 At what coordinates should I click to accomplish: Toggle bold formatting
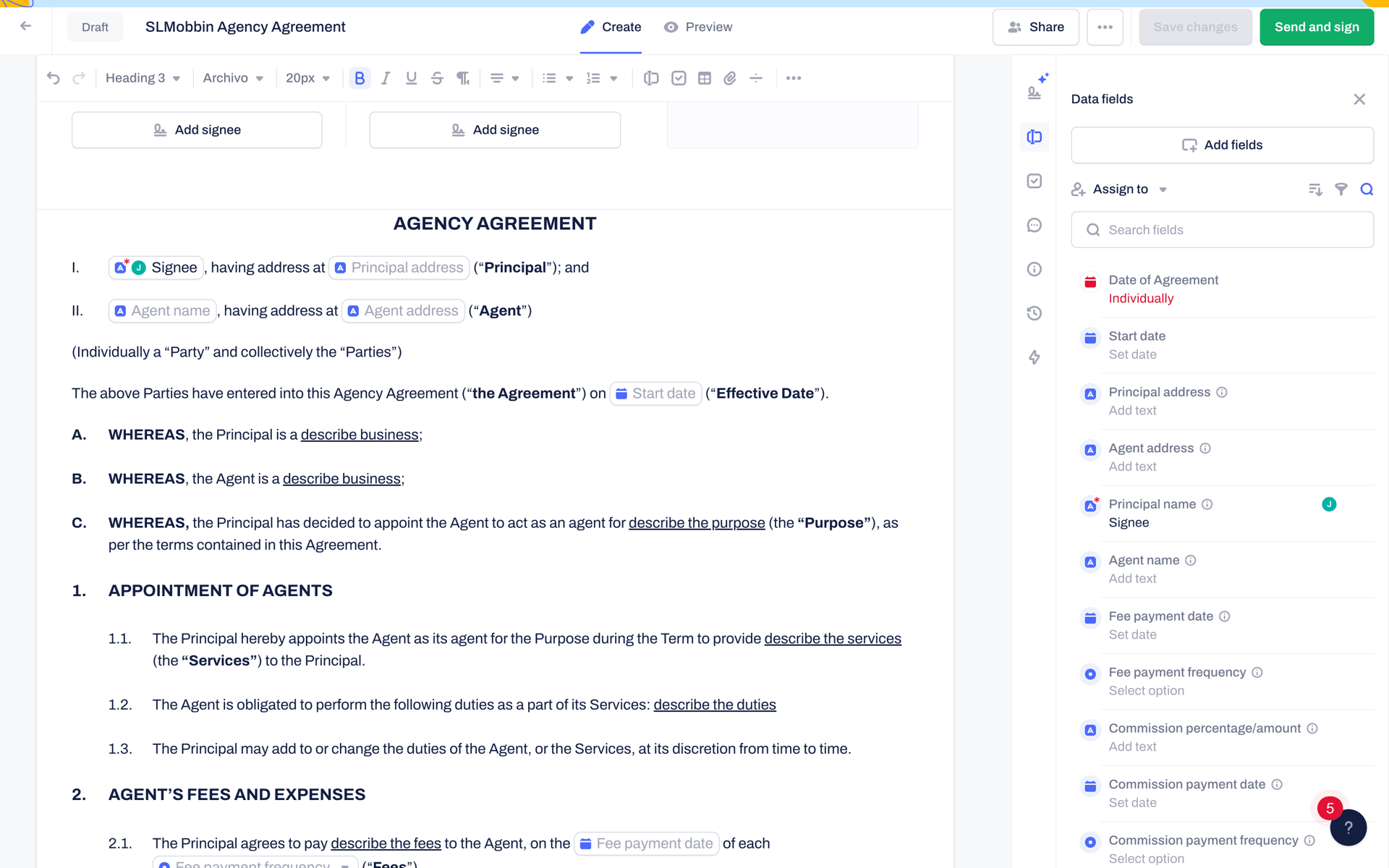(x=360, y=78)
